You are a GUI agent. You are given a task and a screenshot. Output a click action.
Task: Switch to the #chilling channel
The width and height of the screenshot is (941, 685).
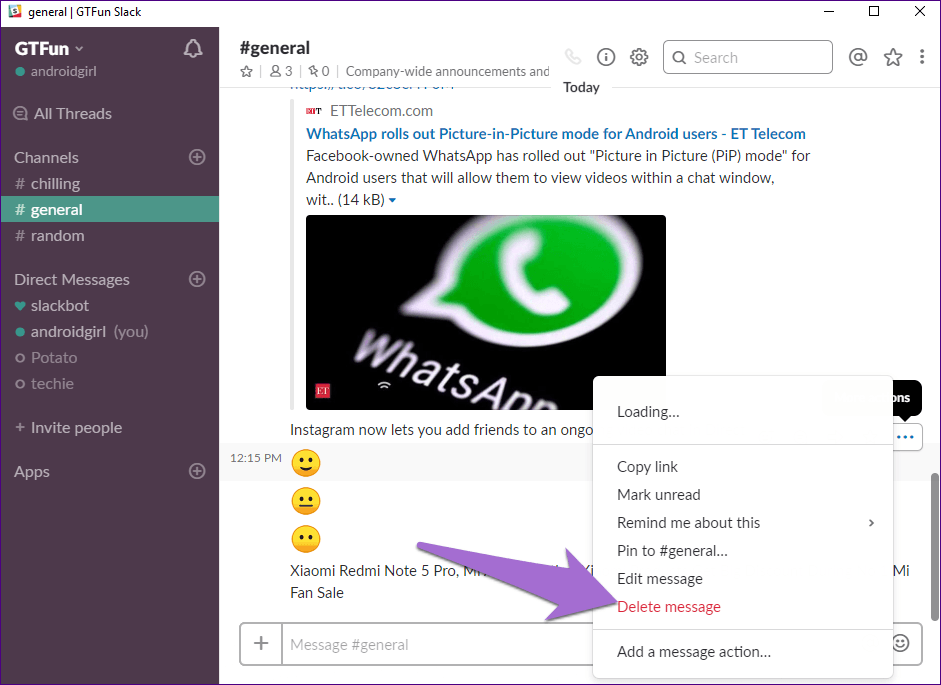click(110, 184)
